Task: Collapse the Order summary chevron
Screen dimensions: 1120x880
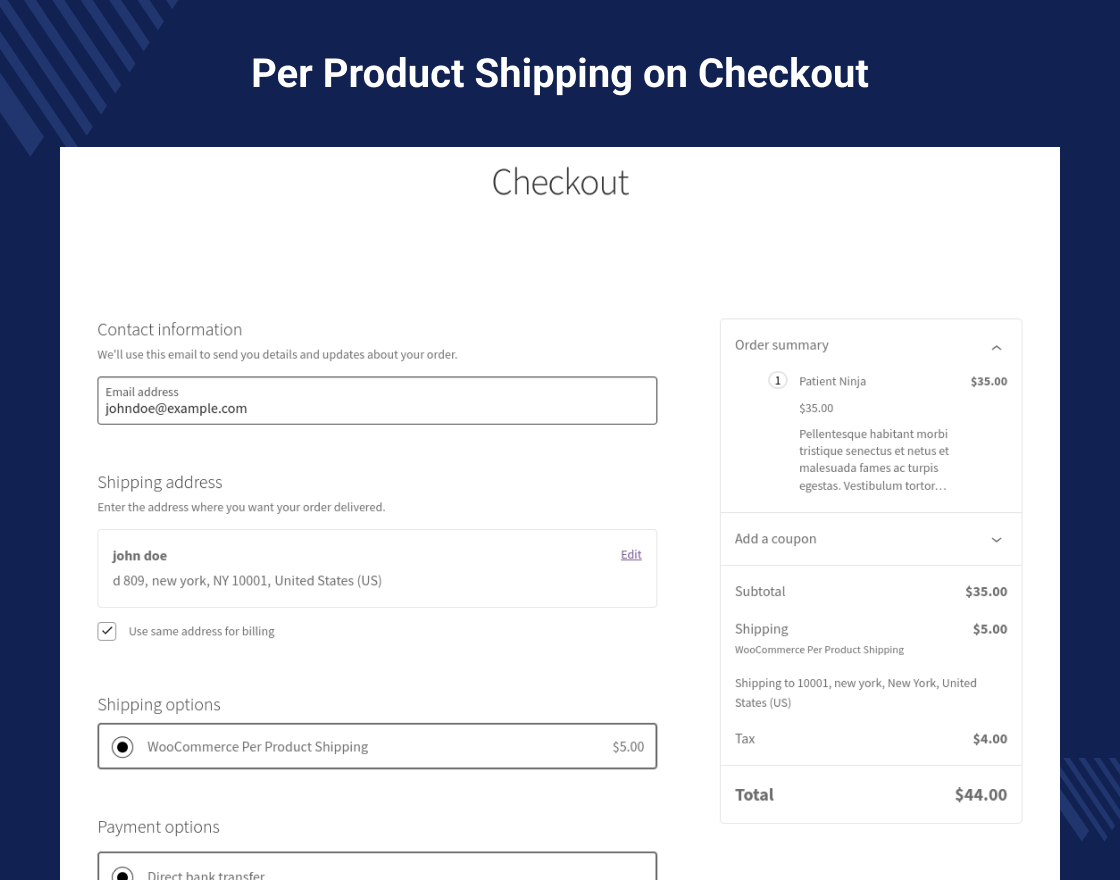Action: click(x=996, y=347)
